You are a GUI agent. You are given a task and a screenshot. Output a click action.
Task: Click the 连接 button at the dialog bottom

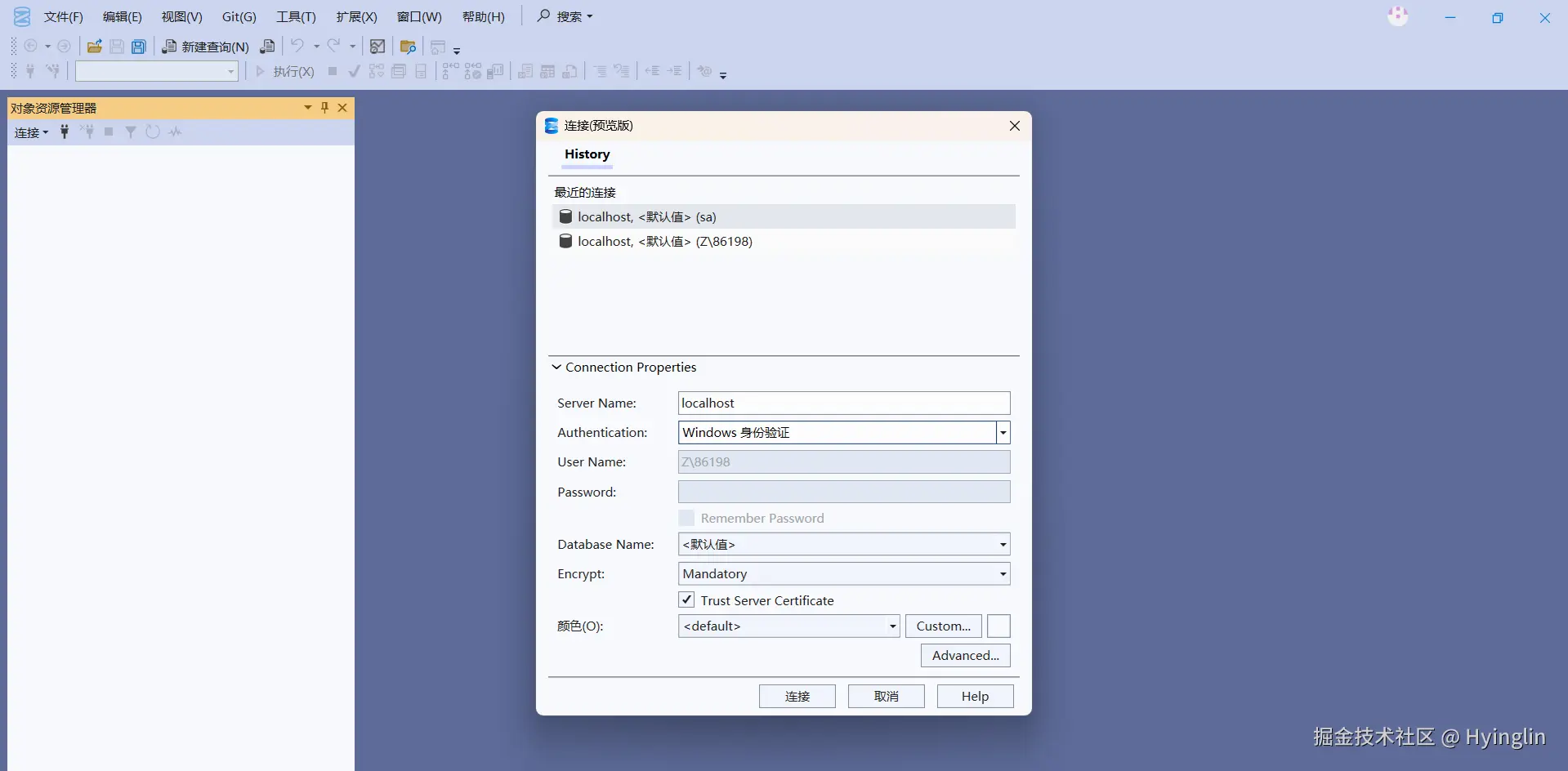[x=797, y=696]
